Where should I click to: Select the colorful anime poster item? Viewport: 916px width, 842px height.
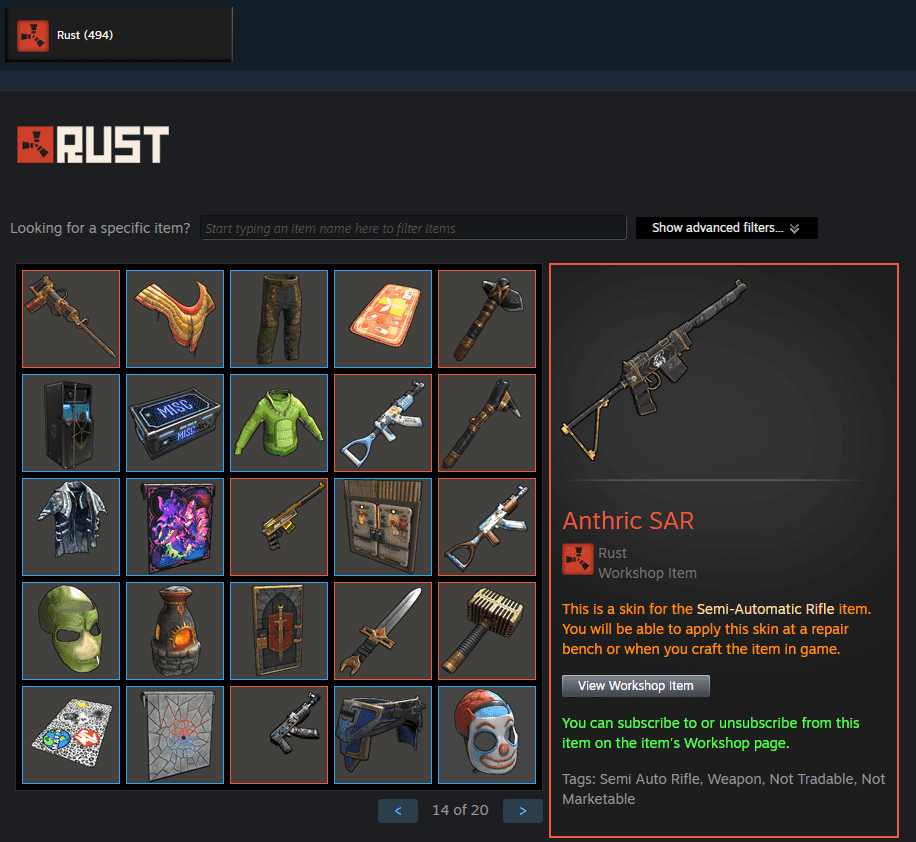[x=175, y=527]
